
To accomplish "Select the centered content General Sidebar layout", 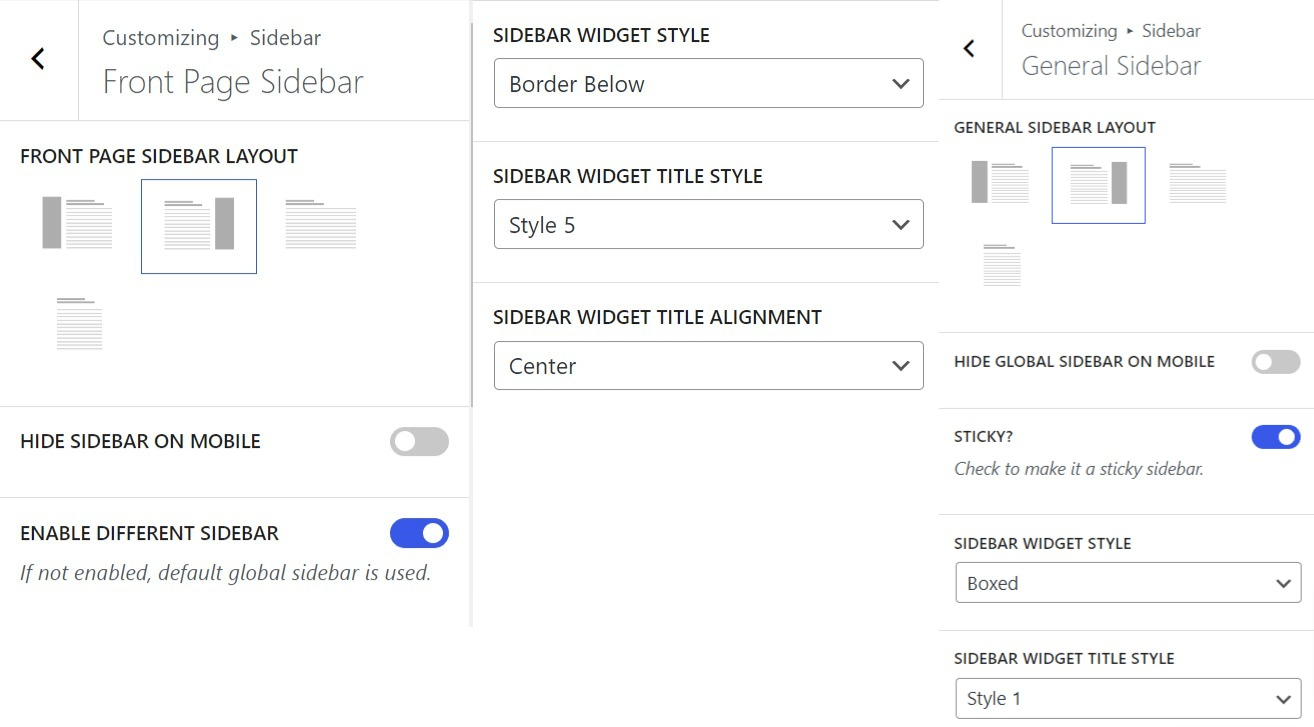I will tap(1001, 263).
